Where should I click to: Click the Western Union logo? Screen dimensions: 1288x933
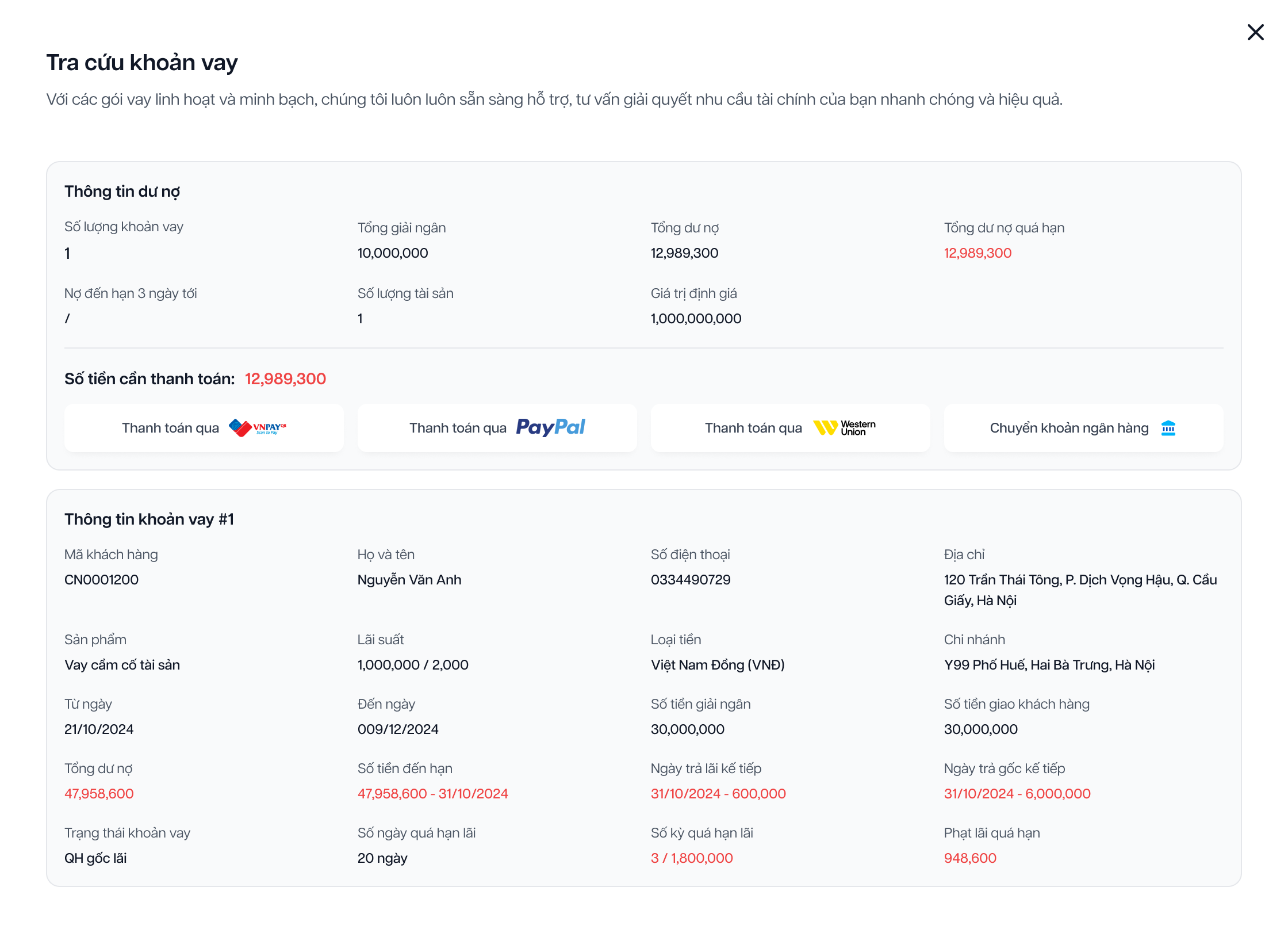(x=844, y=428)
